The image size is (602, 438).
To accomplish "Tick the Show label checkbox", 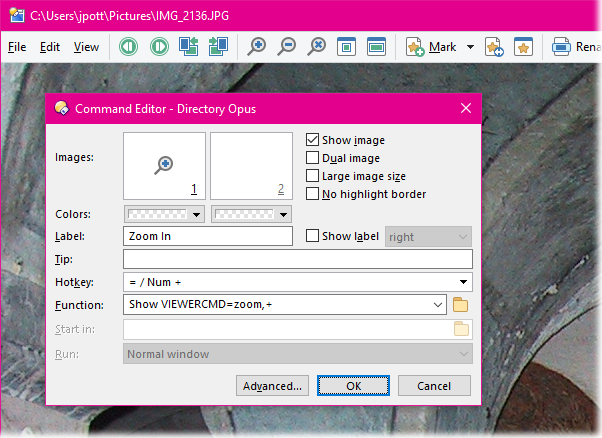I will 313,236.
